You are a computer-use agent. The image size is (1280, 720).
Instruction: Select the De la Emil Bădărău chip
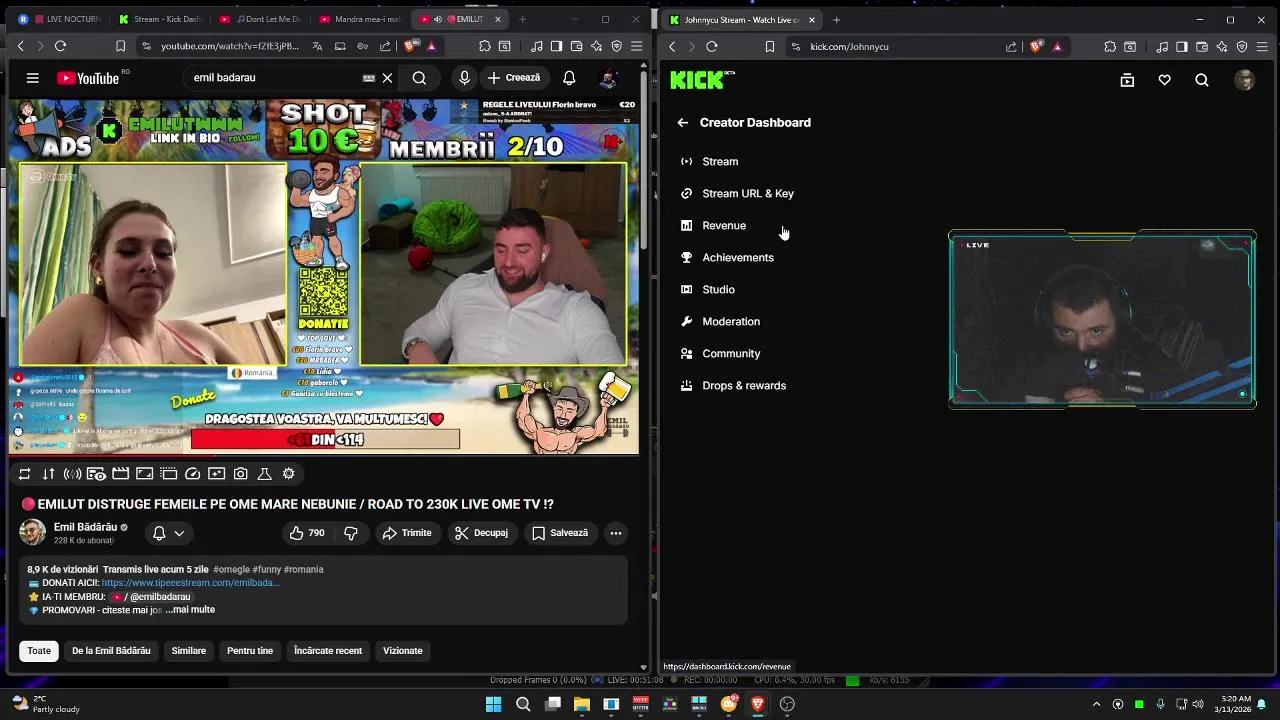click(111, 651)
